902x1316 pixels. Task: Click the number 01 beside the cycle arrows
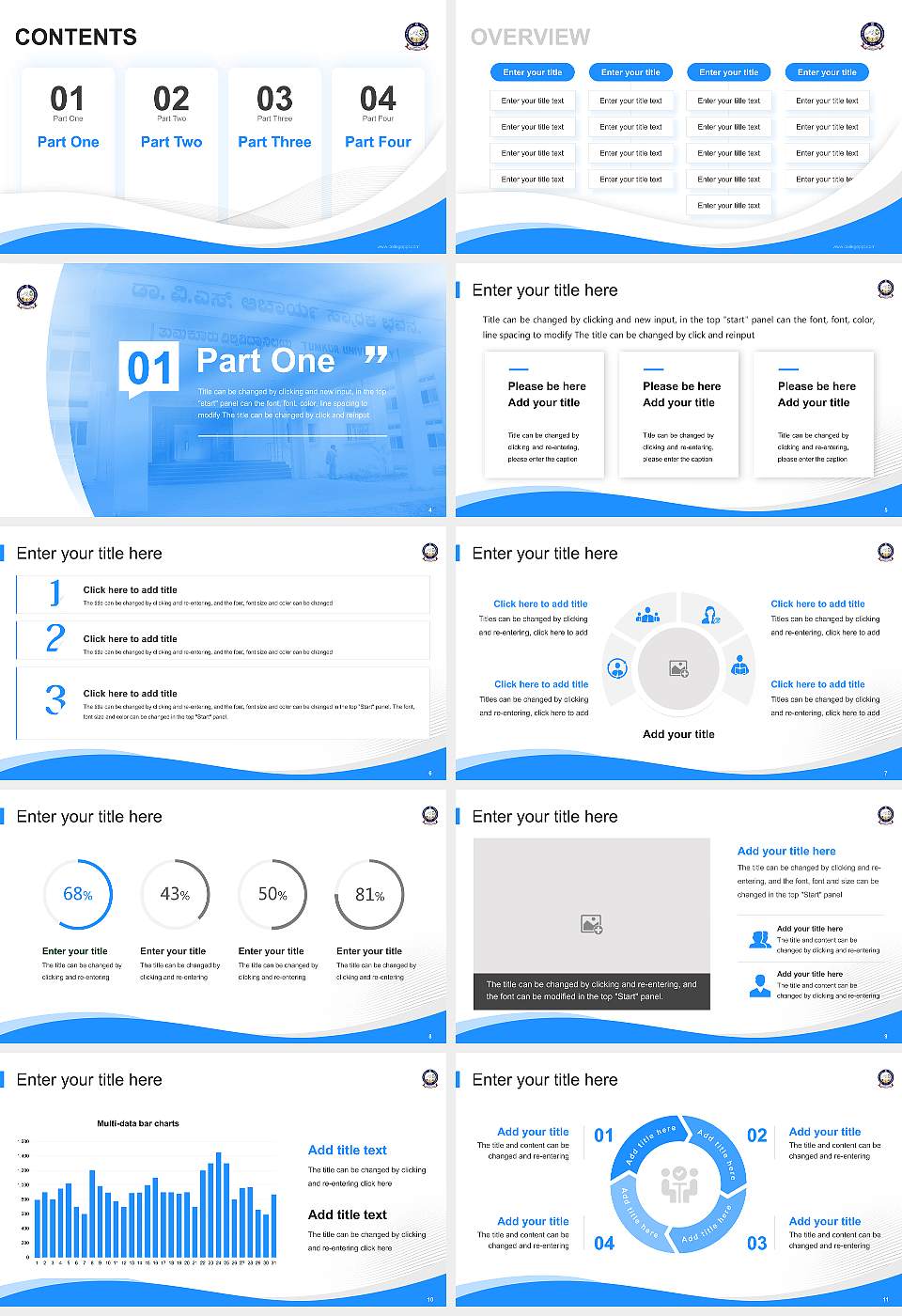[x=604, y=1136]
